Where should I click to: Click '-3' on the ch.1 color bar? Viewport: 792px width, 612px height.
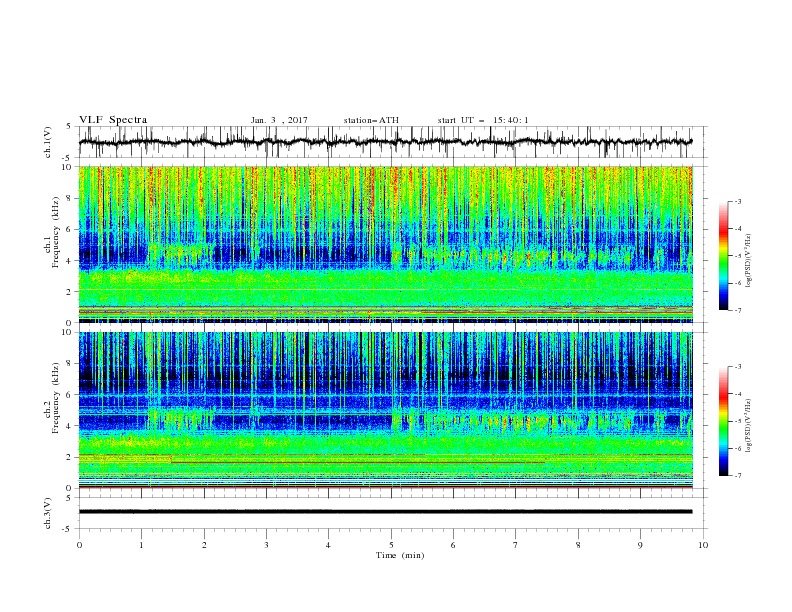[x=737, y=201]
